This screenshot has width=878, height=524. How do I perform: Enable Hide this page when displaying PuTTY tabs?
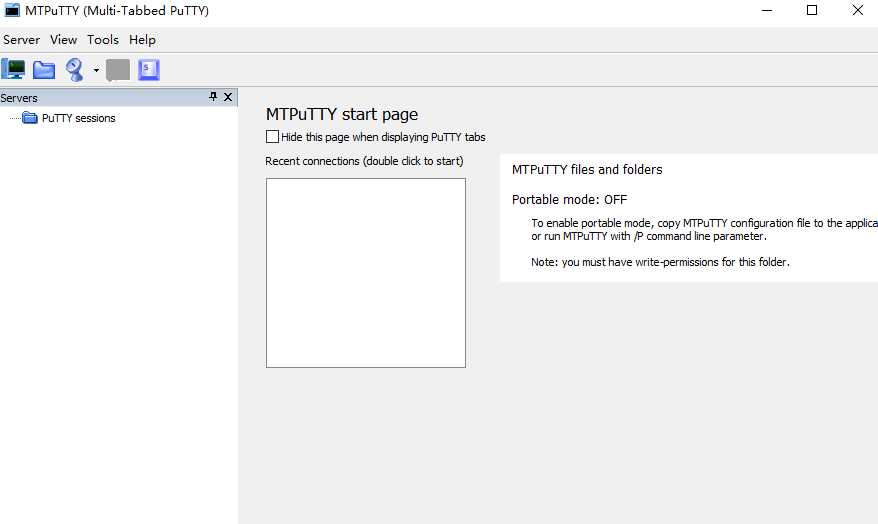tap(272, 137)
